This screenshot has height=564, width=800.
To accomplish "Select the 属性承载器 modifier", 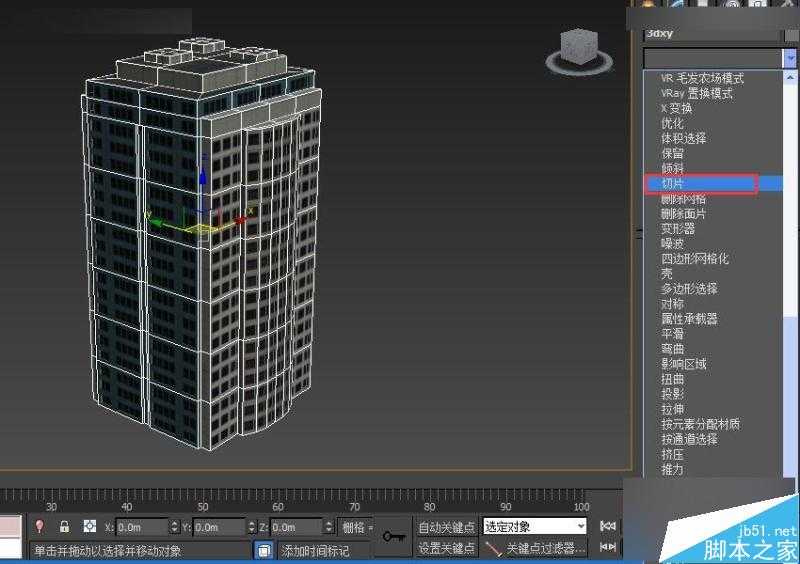I will click(x=689, y=319).
